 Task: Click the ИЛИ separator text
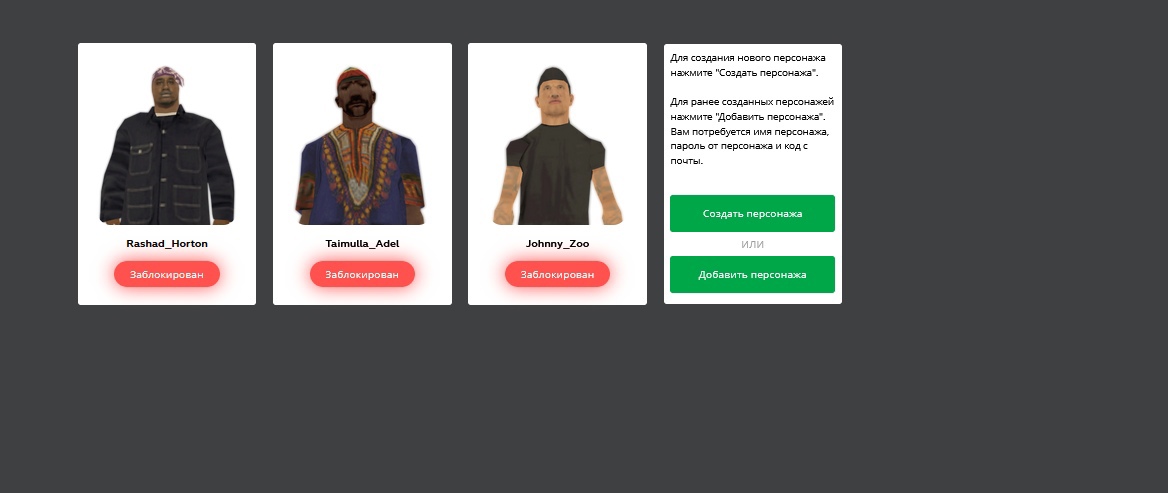(x=752, y=244)
